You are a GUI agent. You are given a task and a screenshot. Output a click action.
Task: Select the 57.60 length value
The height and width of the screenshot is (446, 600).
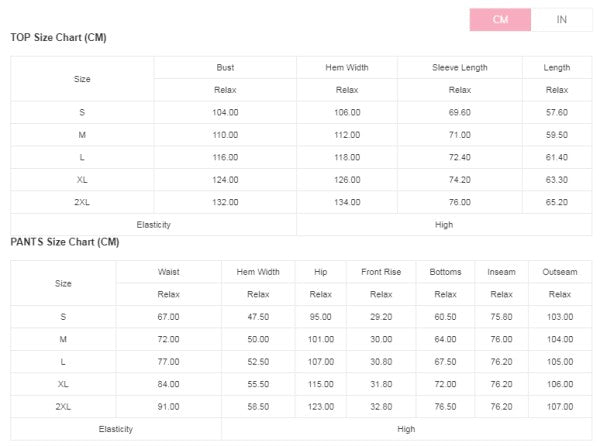[556, 112]
